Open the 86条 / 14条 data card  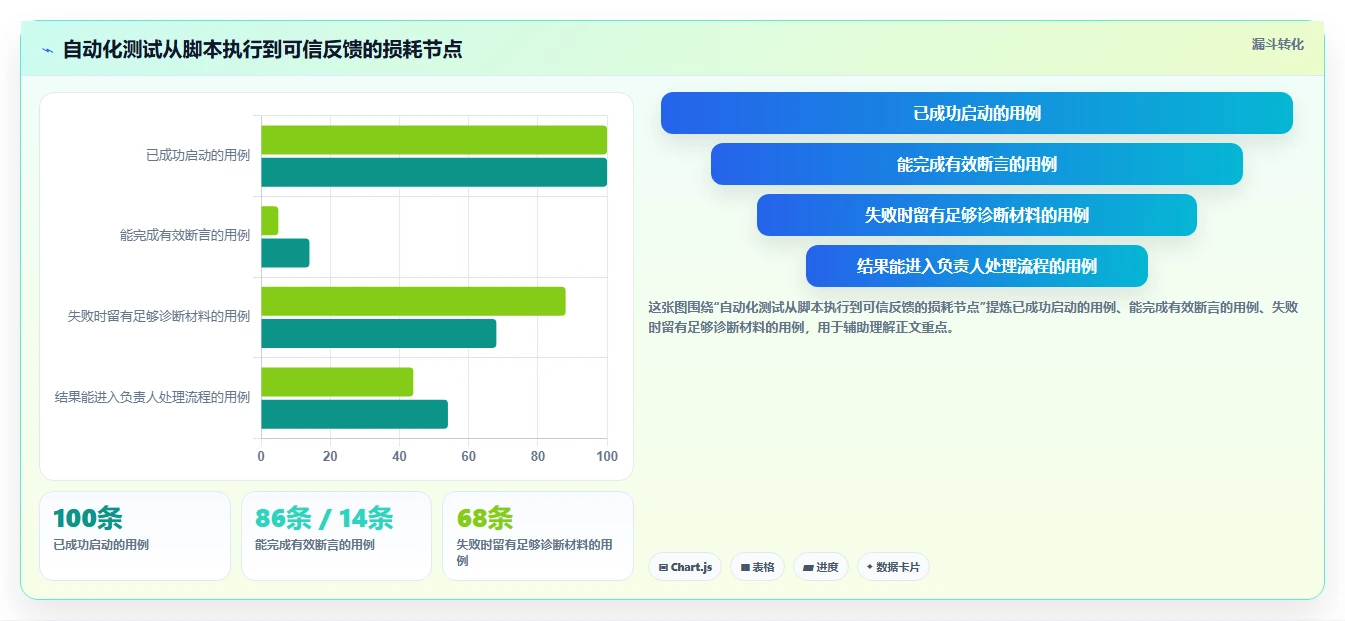336,536
